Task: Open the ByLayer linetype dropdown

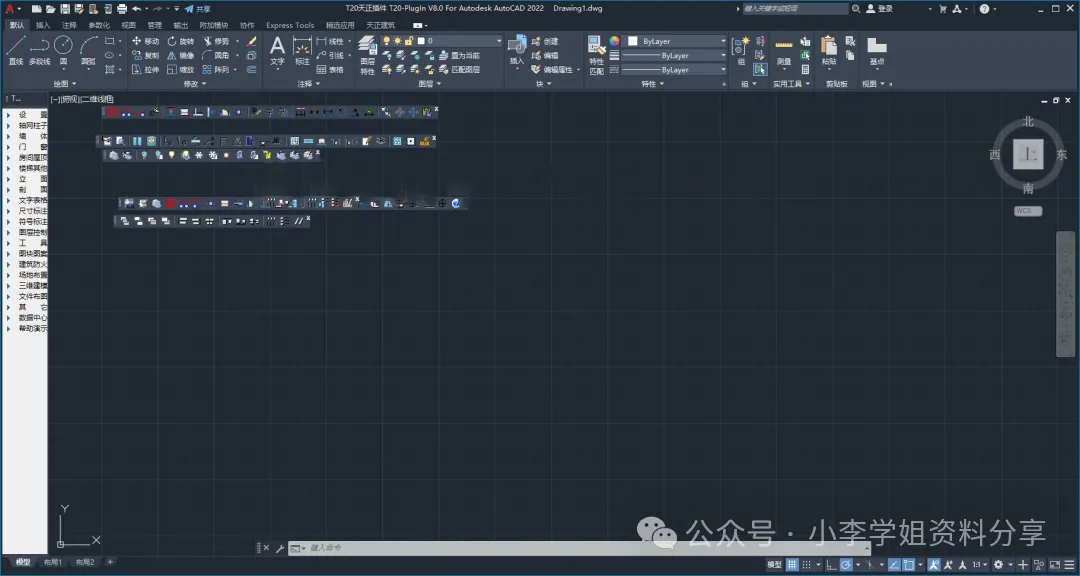Action: pyautogui.click(x=675, y=70)
